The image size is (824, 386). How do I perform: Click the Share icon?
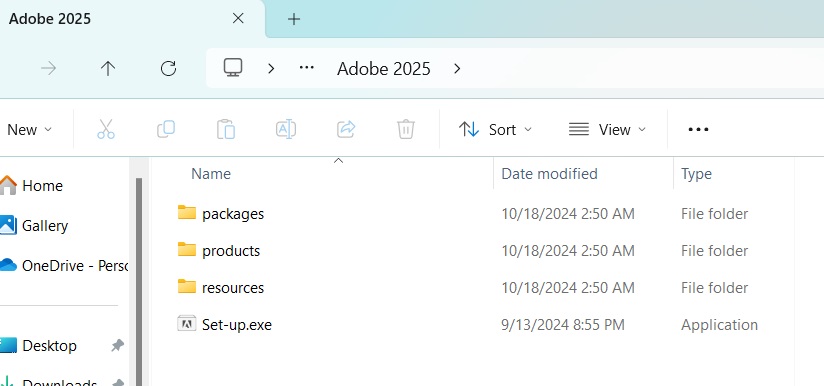(346, 129)
